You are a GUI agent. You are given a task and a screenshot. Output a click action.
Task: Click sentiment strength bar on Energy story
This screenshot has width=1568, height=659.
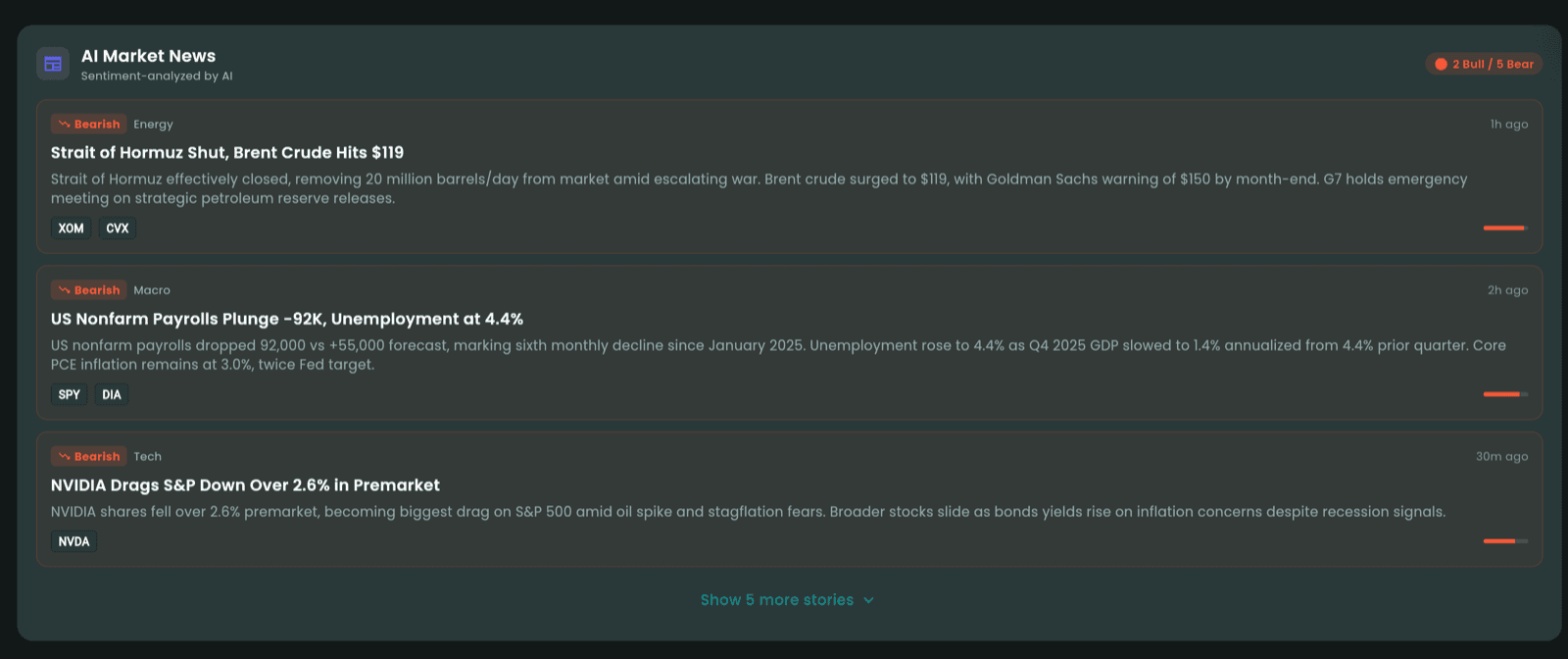pos(1505,228)
